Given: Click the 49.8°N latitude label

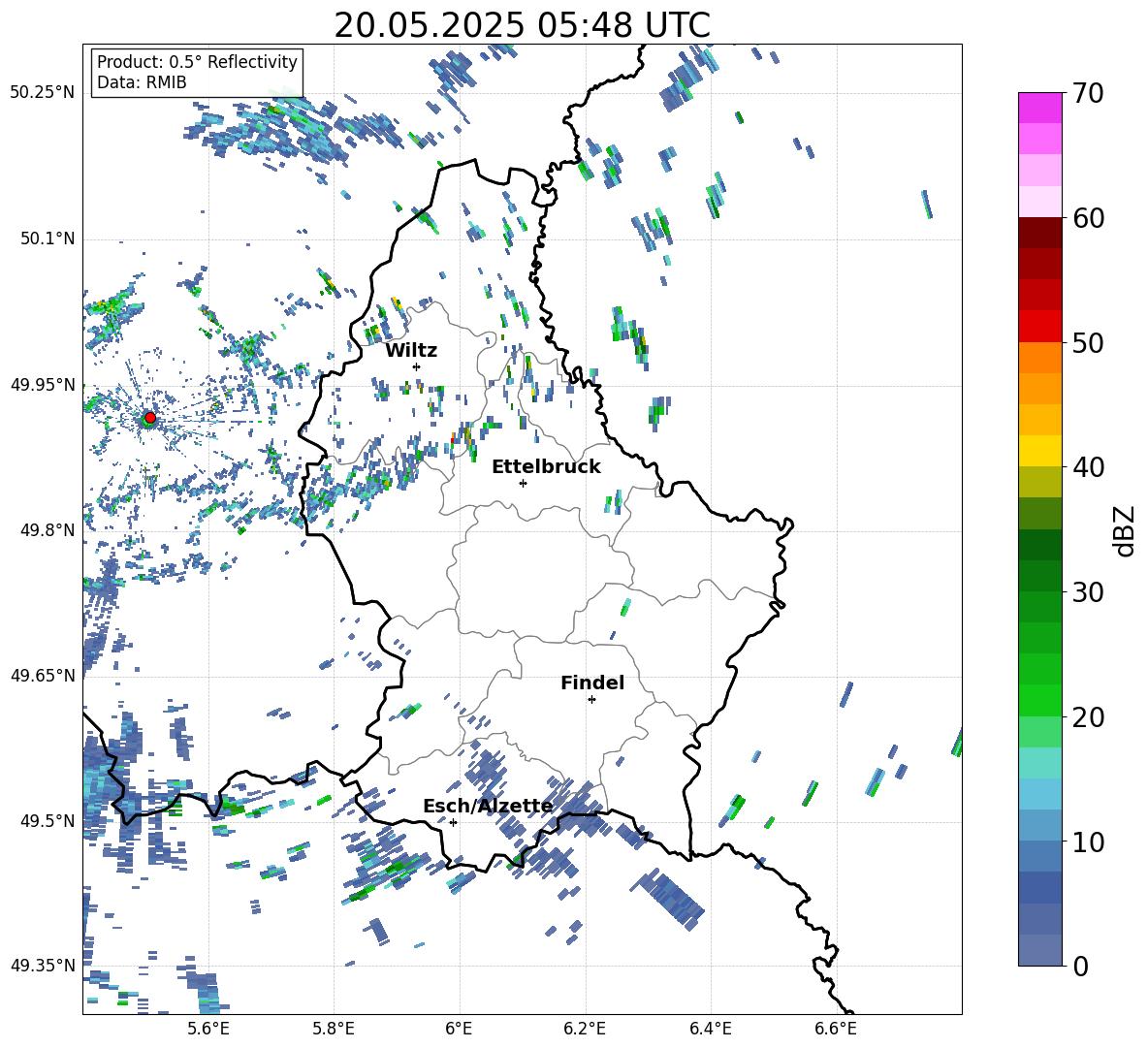Looking at the screenshot, I should [x=47, y=530].
